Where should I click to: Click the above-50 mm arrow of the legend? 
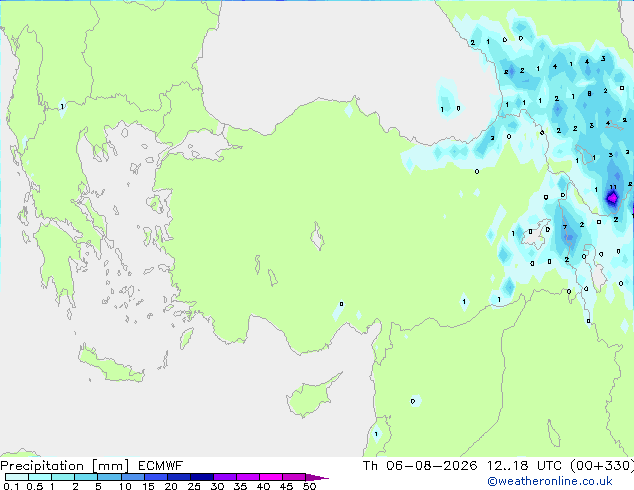(317, 477)
